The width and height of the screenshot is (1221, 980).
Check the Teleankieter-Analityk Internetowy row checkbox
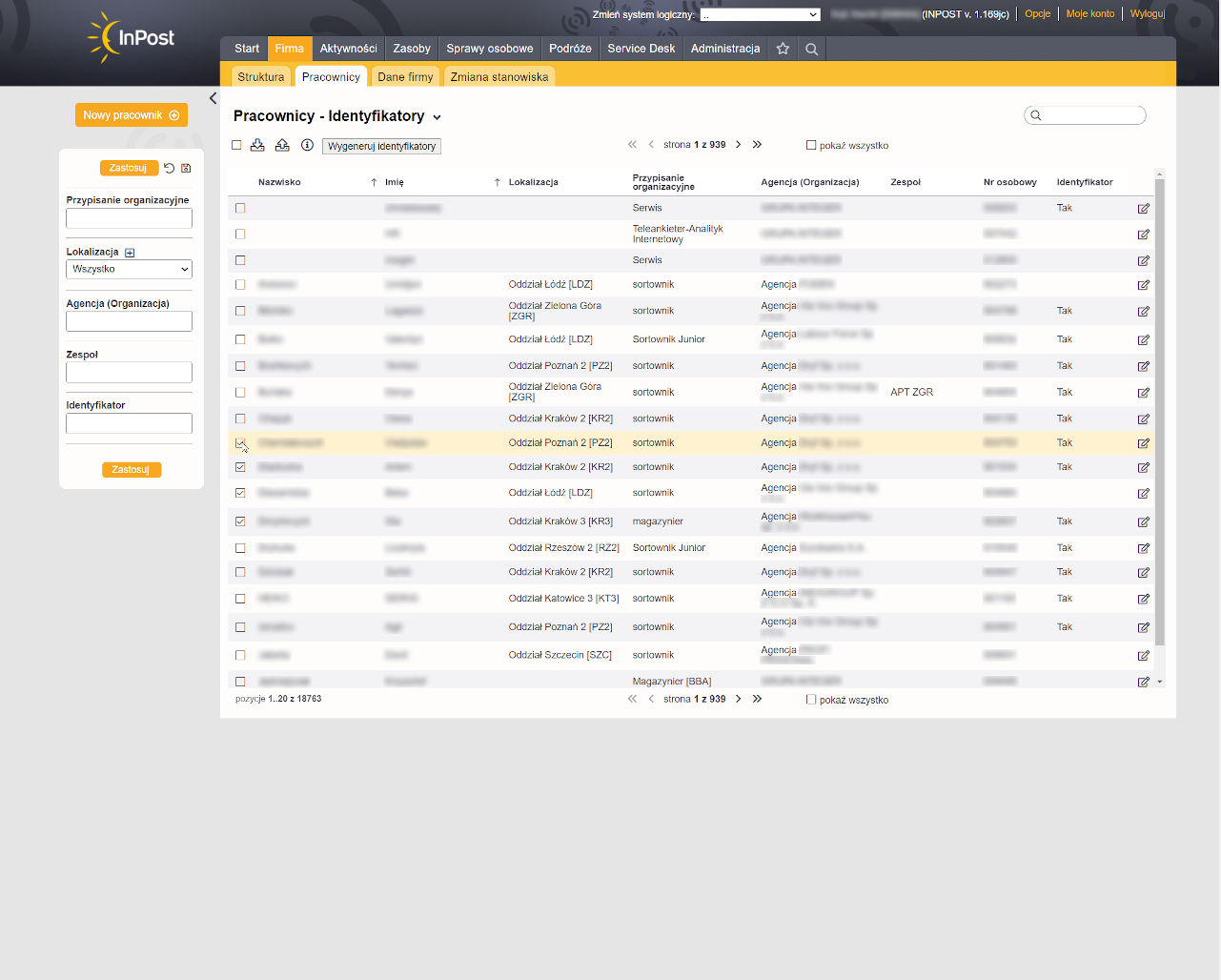240,234
